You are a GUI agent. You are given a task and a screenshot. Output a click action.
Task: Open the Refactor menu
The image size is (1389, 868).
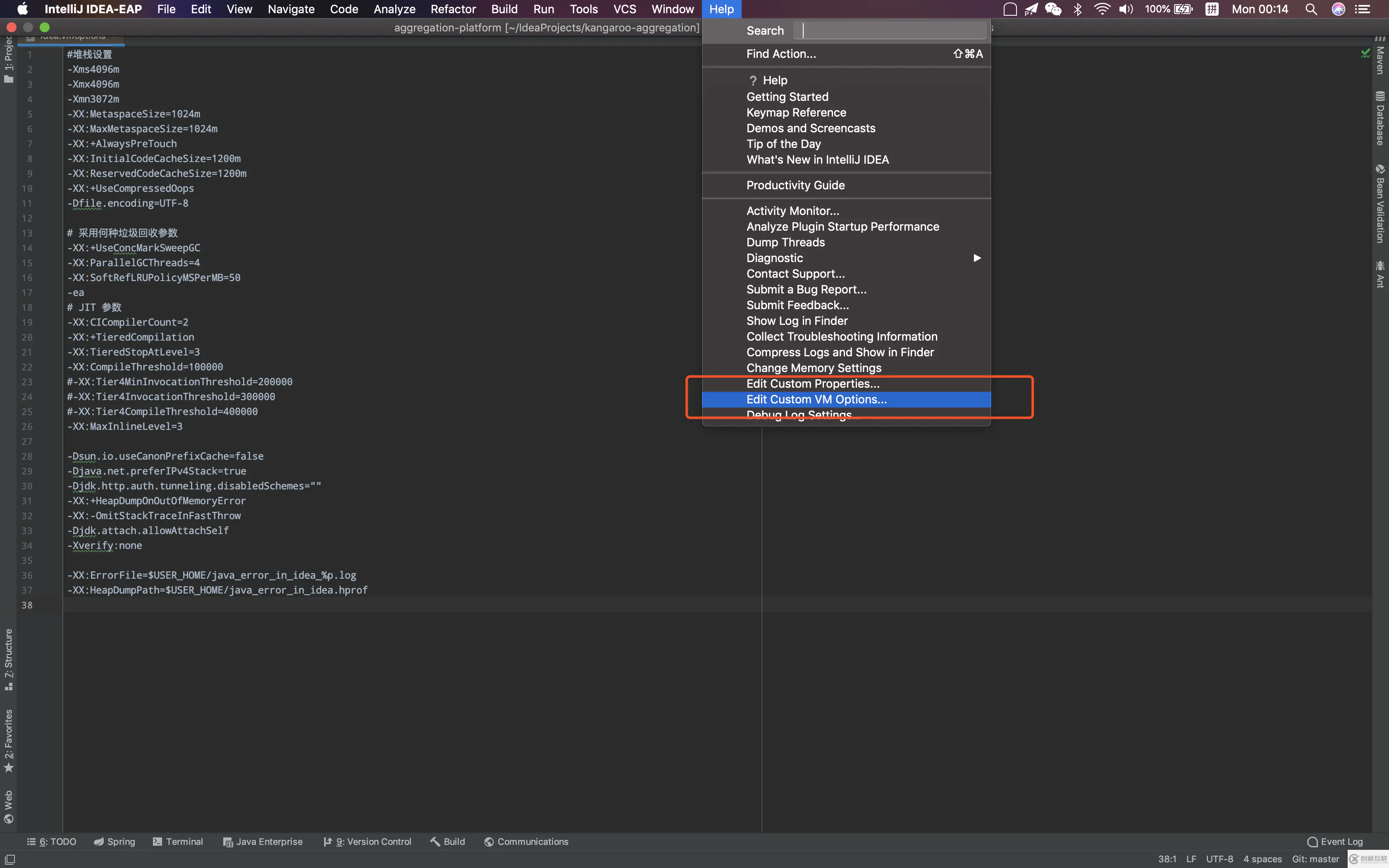point(453,9)
